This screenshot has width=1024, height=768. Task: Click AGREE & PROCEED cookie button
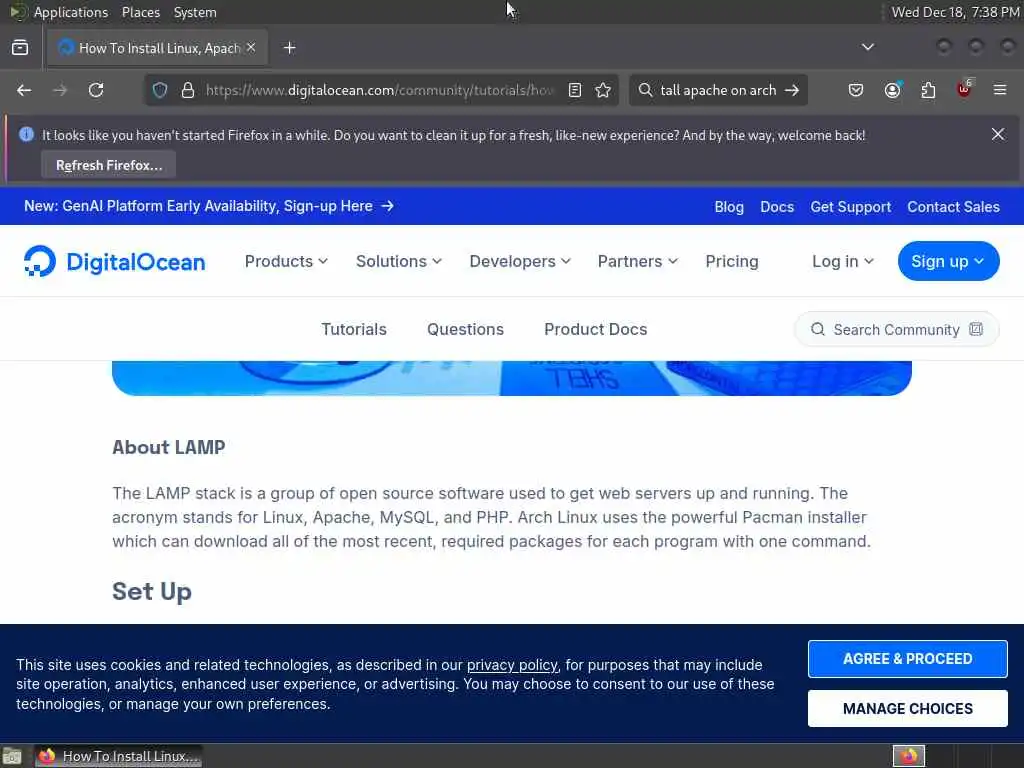tap(908, 658)
